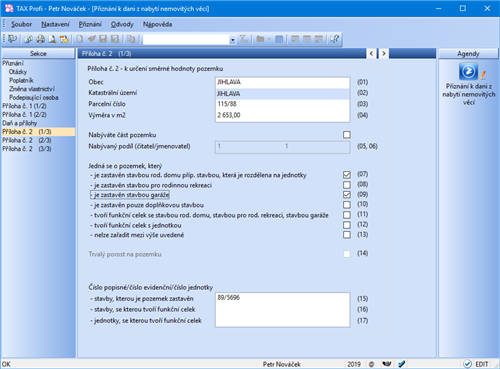
Task: Go to the previous Příloha page arrow
Action: tap(371, 53)
